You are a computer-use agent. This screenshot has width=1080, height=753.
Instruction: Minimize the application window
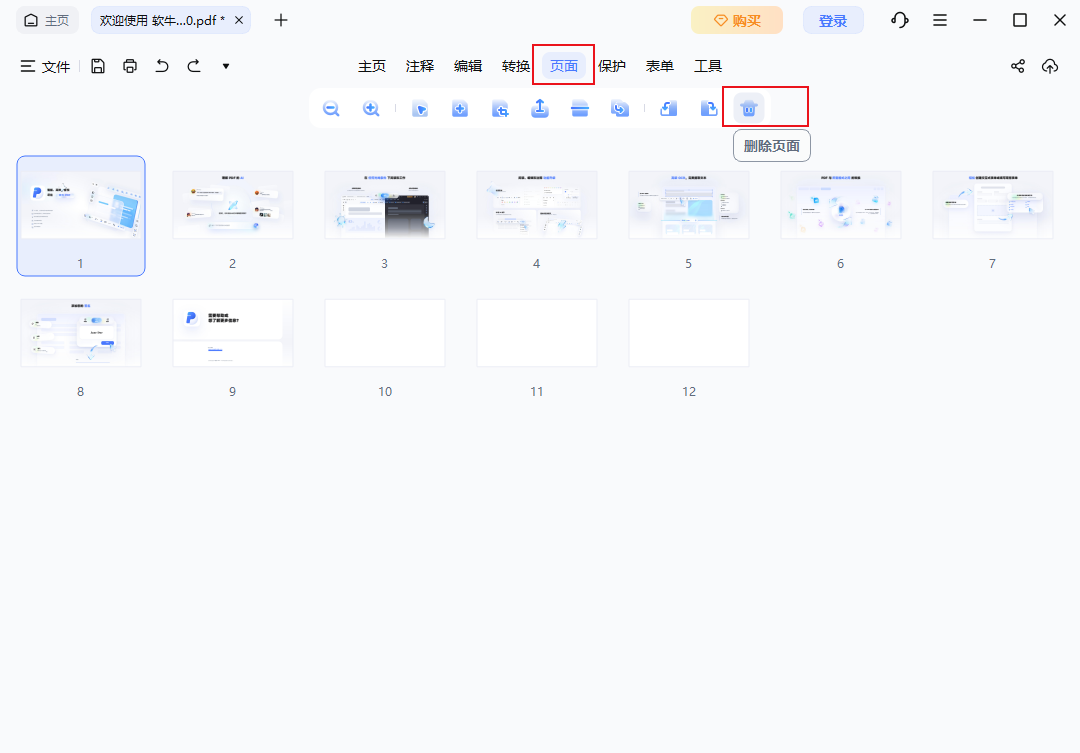[979, 20]
